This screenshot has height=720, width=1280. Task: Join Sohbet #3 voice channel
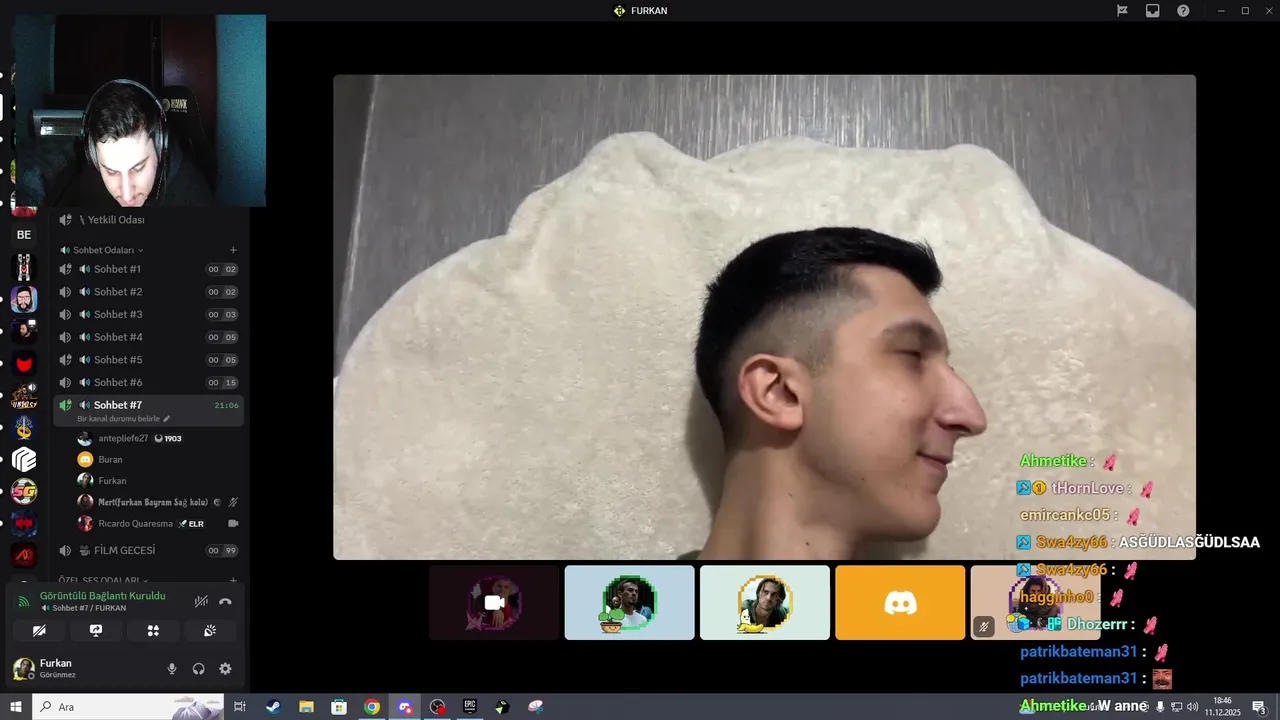point(148,314)
